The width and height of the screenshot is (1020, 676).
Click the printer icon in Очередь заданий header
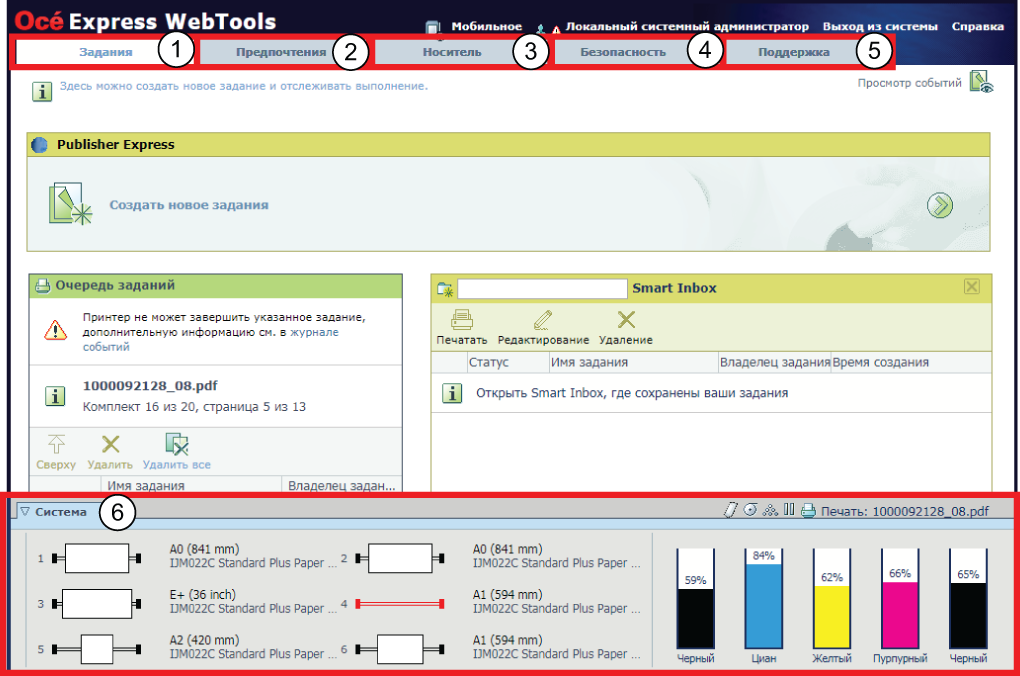43,286
